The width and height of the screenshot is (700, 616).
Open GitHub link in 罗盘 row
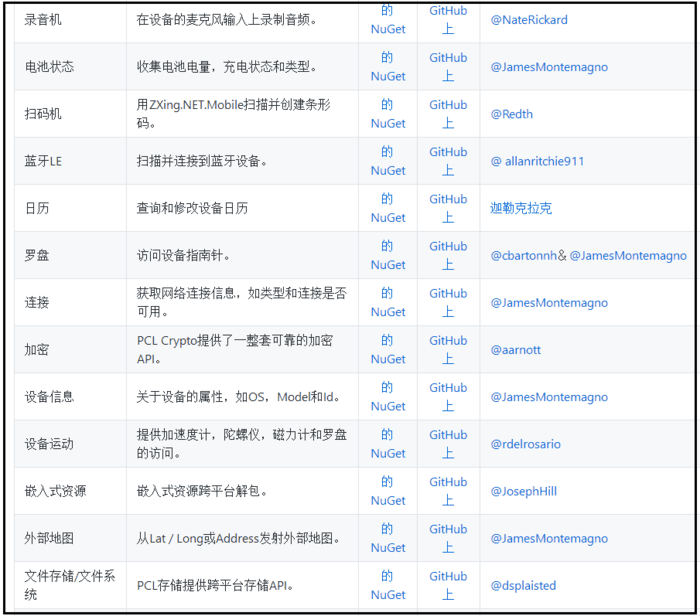(448, 255)
